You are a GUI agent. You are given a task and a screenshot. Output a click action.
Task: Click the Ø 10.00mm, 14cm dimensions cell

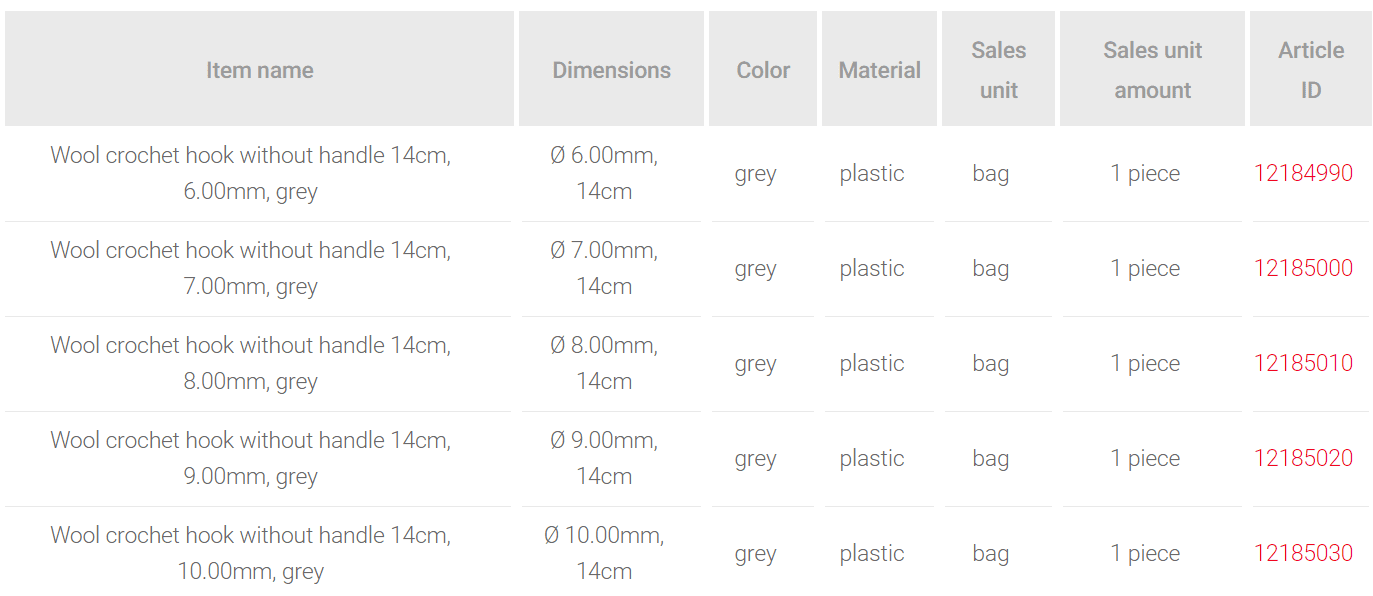tap(604, 553)
